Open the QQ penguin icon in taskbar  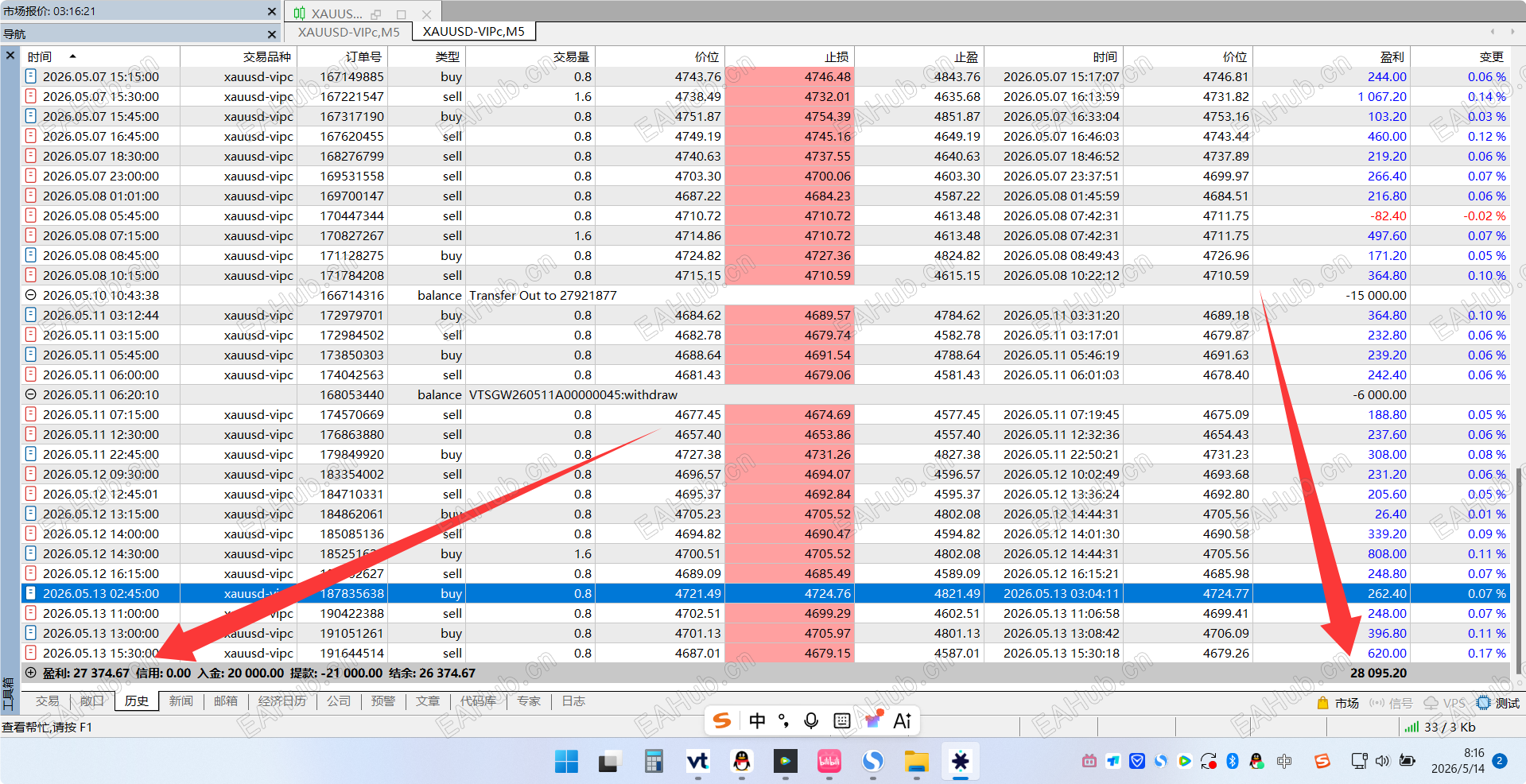click(x=741, y=762)
